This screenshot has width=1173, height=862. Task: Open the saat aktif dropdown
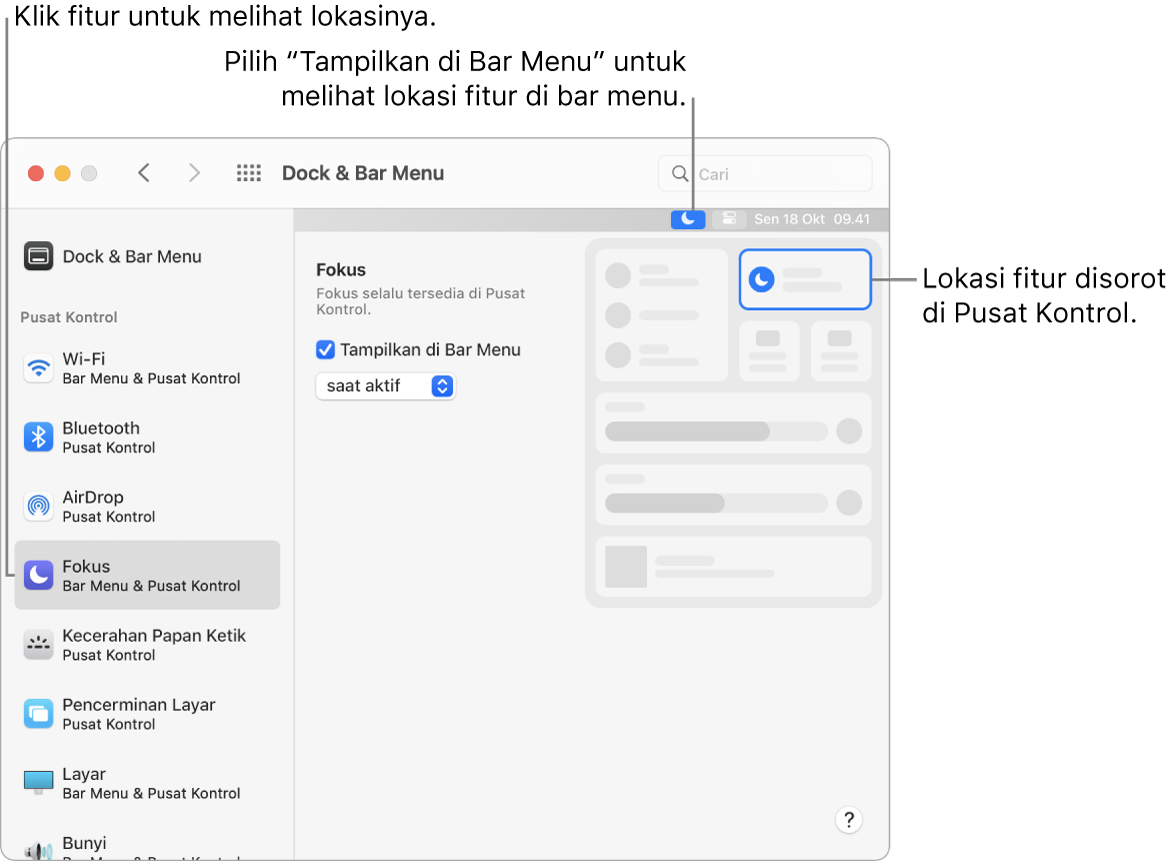(386, 386)
